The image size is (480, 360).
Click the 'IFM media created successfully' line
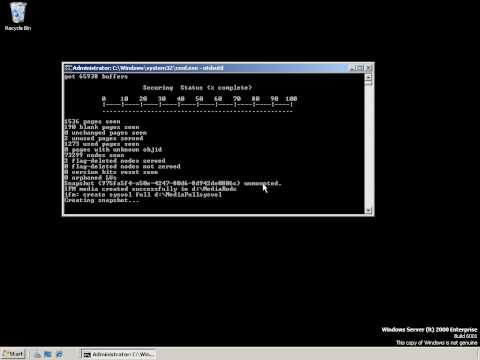point(150,189)
